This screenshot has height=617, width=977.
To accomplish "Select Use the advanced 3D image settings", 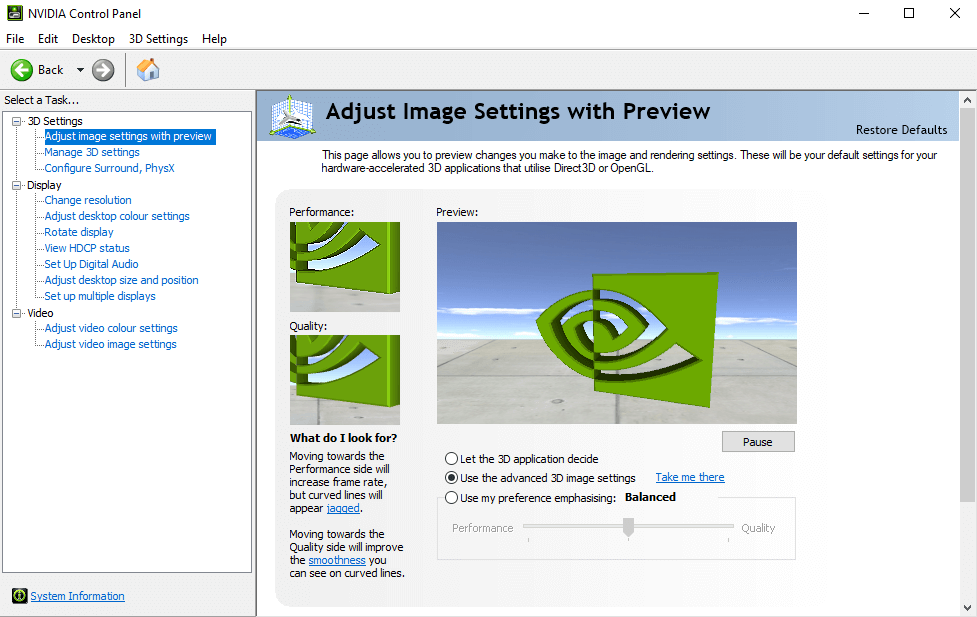I will coord(452,478).
